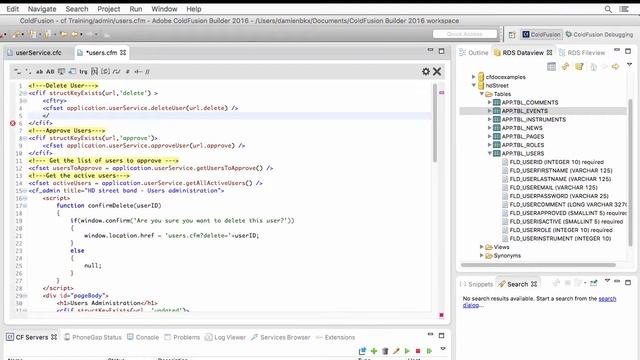The width and height of the screenshot is (640, 360).
Task: Open the Console tab
Action: click(x=143, y=337)
